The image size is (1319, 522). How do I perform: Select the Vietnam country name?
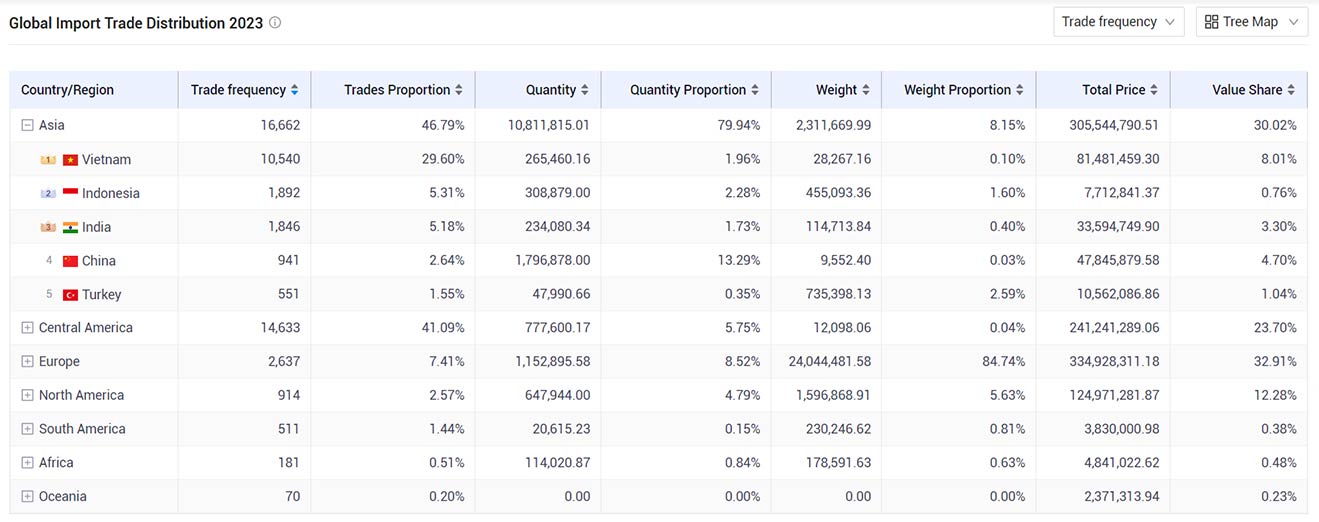[x=106, y=160]
